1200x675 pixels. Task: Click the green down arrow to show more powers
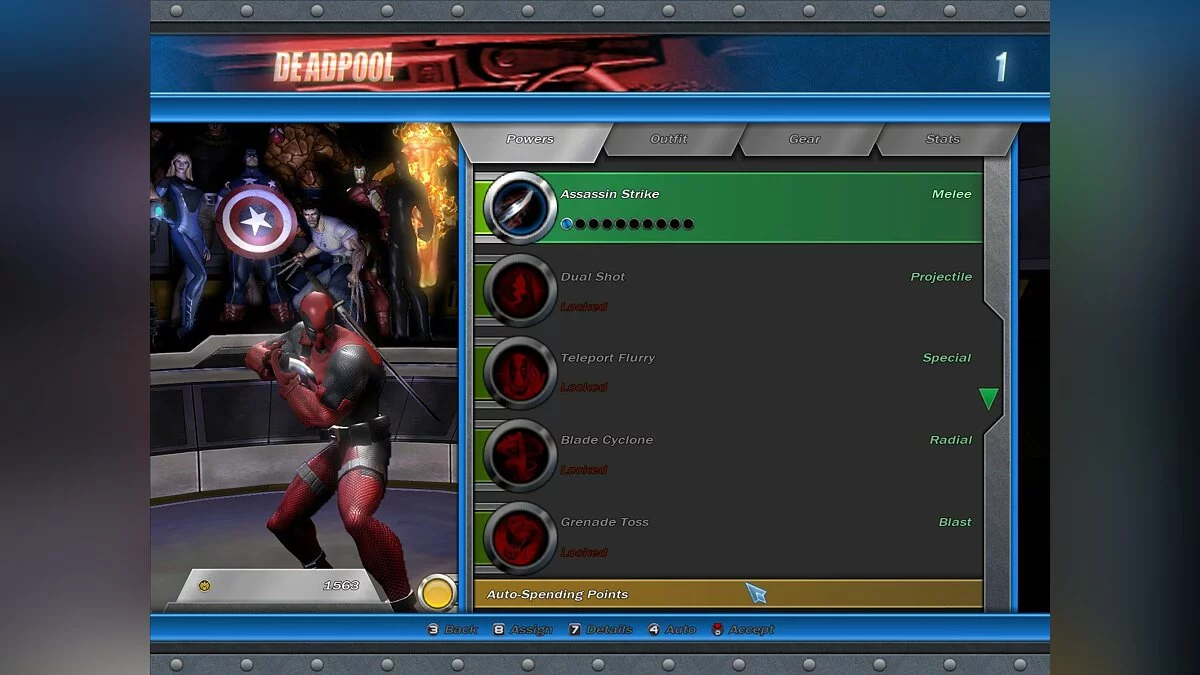coord(989,399)
